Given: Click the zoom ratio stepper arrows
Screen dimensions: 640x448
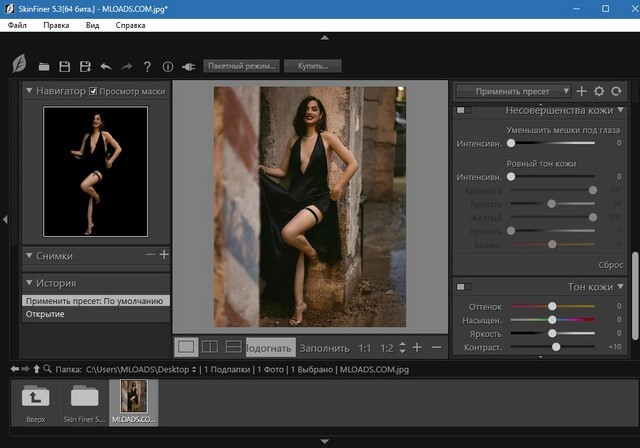Looking at the screenshot, I should [402, 347].
